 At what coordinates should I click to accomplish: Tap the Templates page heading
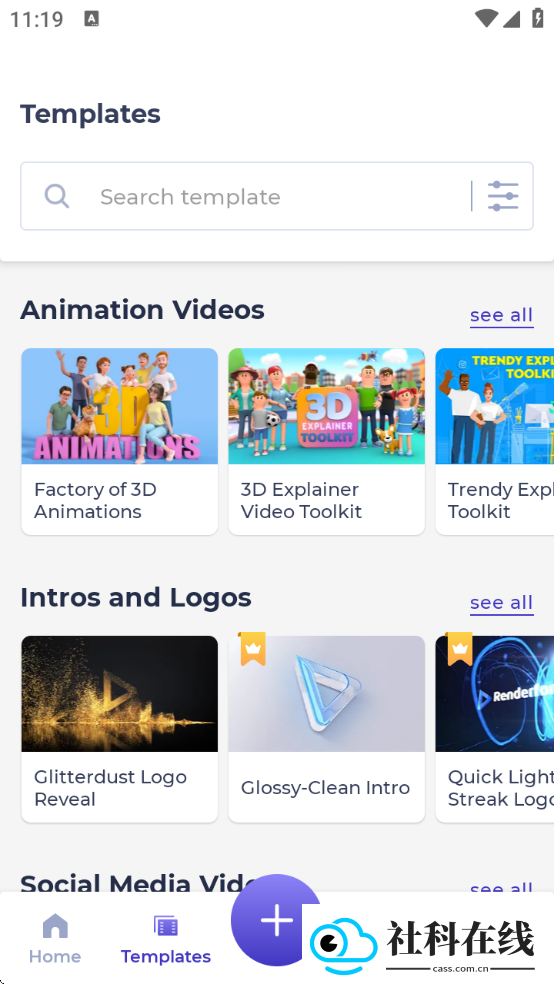point(90,114)
